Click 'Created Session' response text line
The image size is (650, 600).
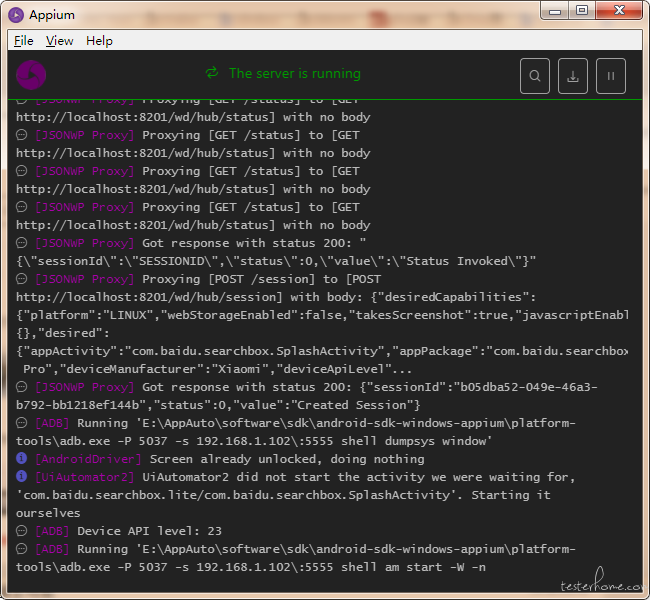click(x=218, y=405)
